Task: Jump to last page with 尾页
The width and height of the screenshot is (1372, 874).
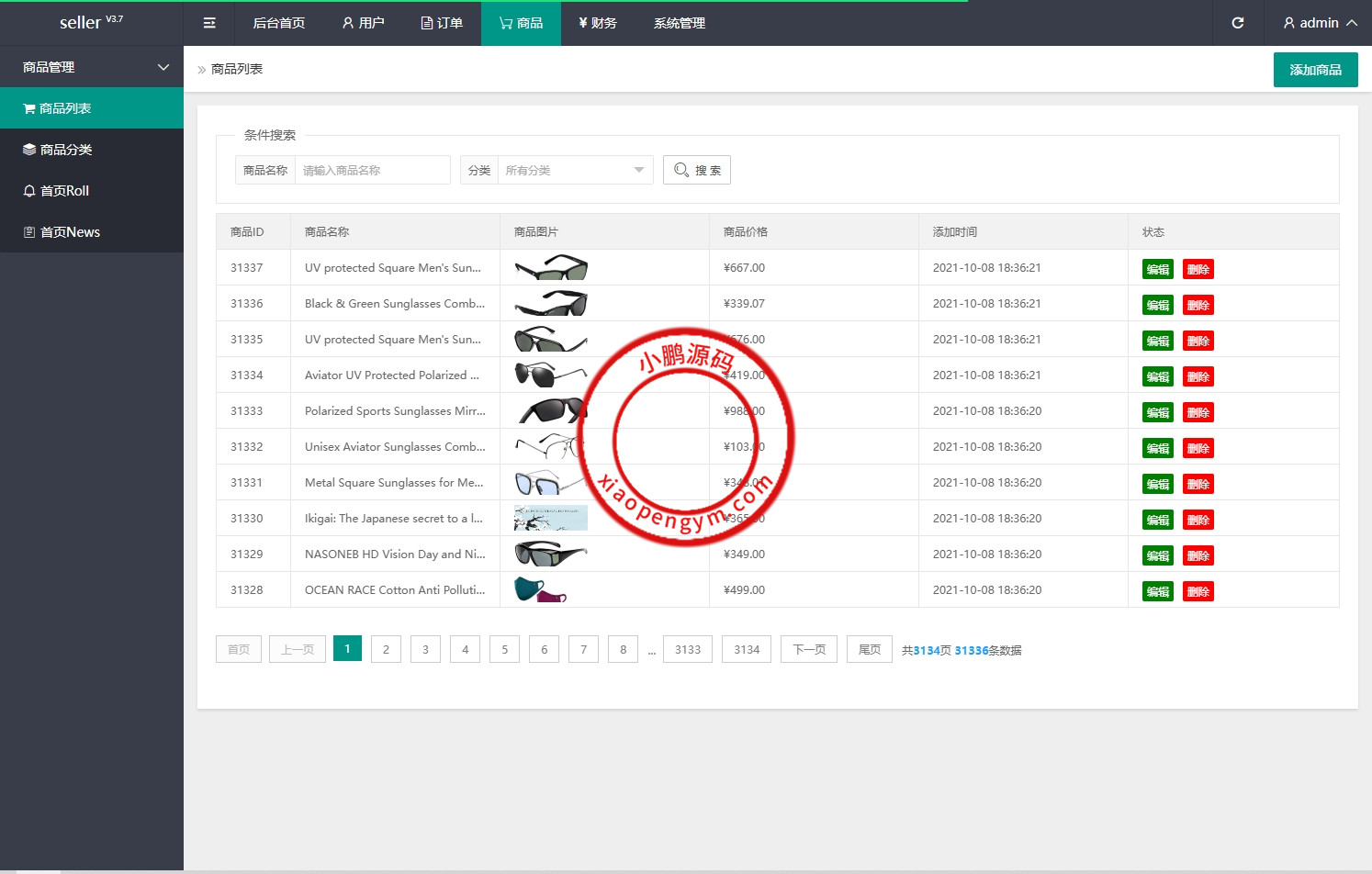Action: pyautogui.click(x=869, y=649)
